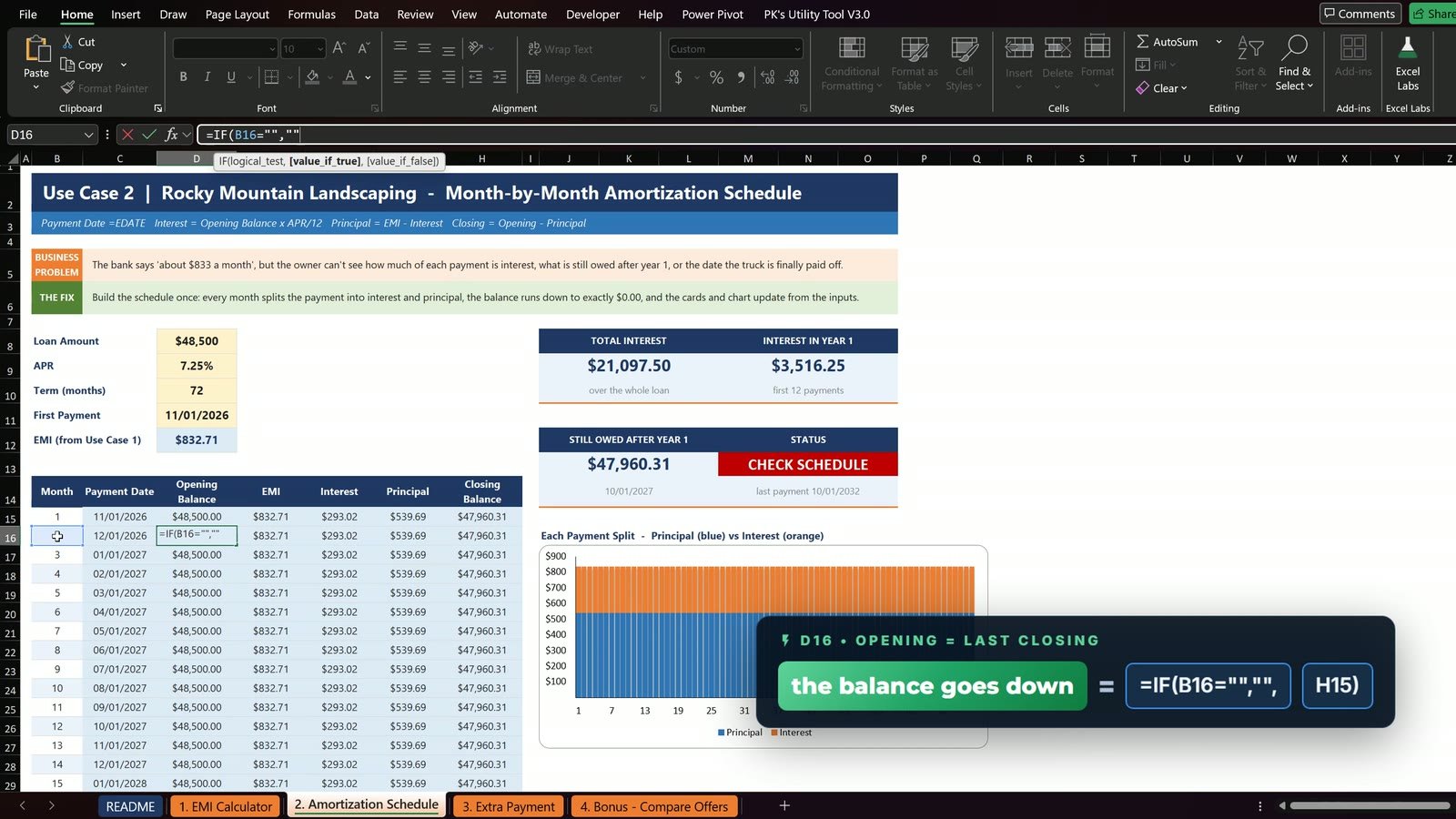Image resolution: width=1456 pixels, height=819 pixels.
Task: Click the Increase Indent icon
Action: (x=500, y=77)
